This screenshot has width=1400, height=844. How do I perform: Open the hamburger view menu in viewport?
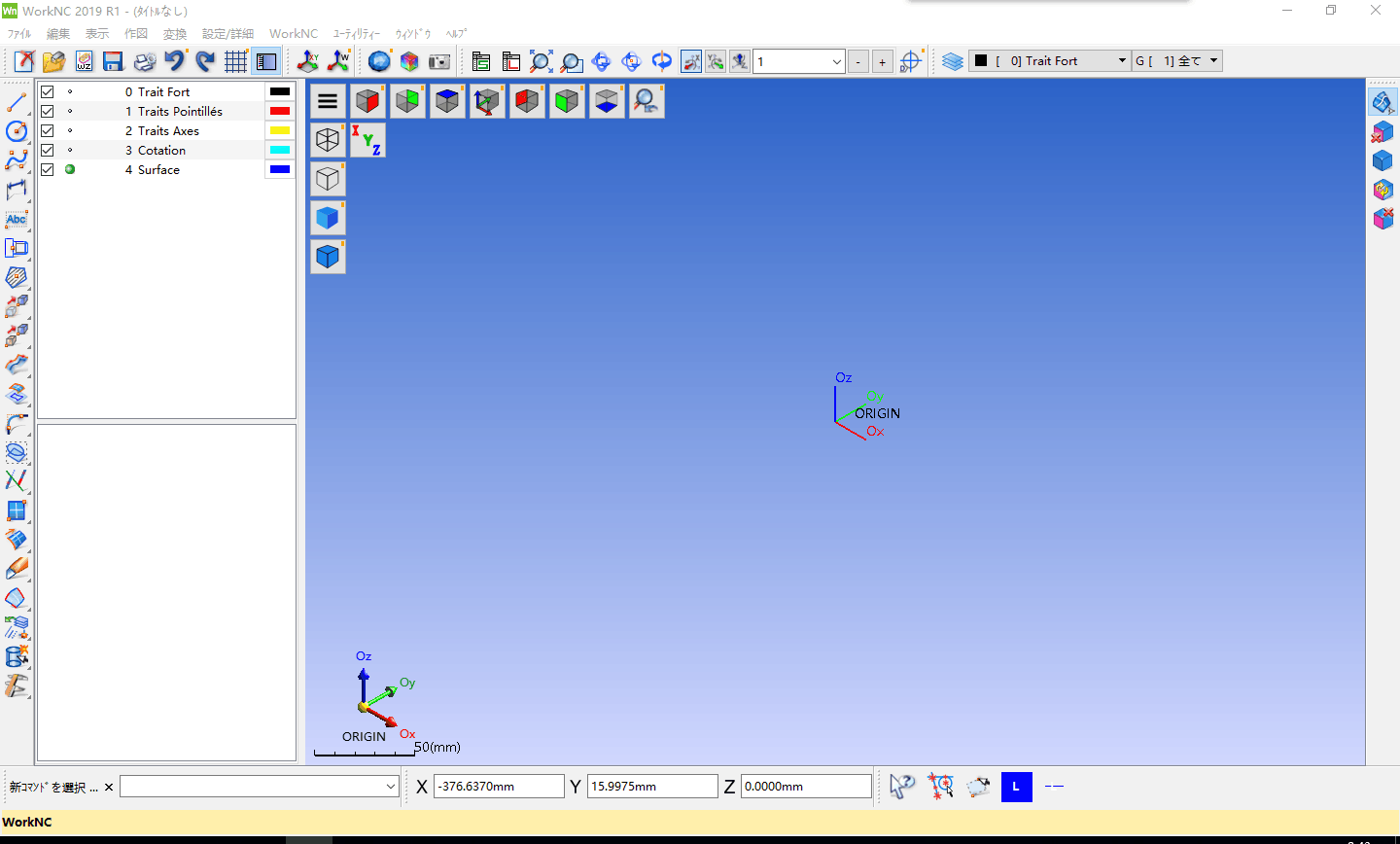click(x=328, y=100)
